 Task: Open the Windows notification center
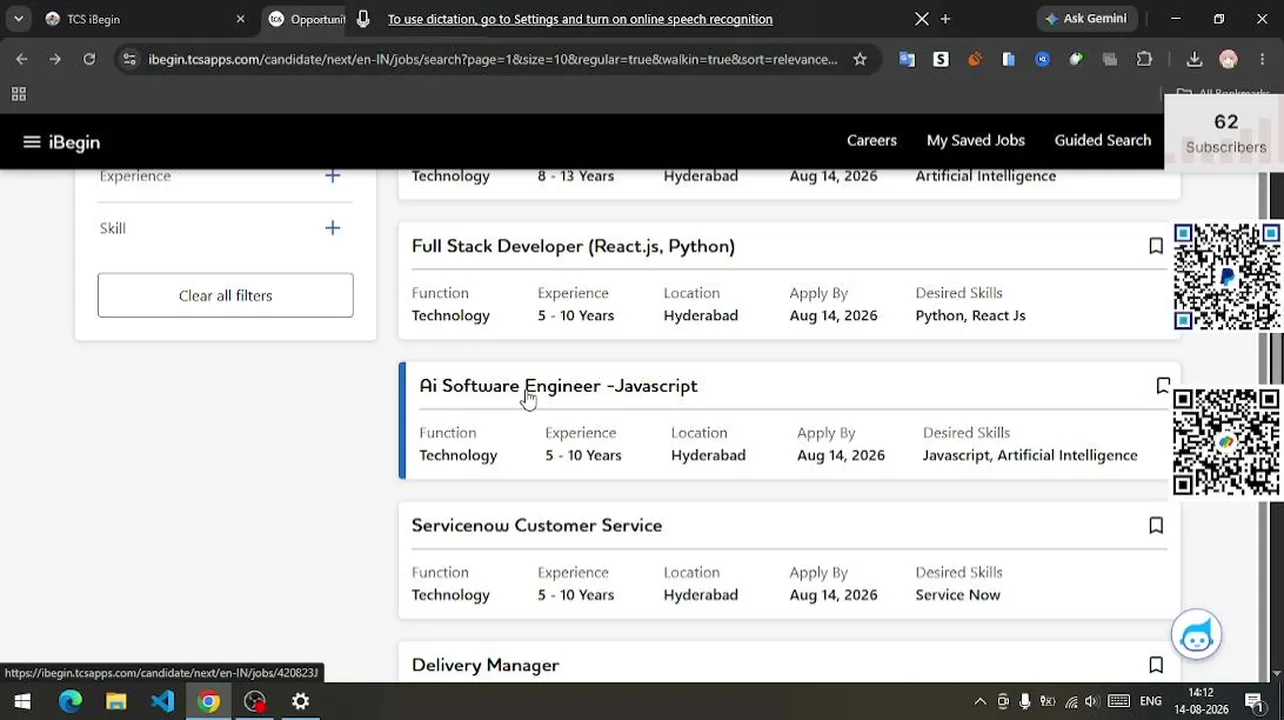tap(1254, 701)
